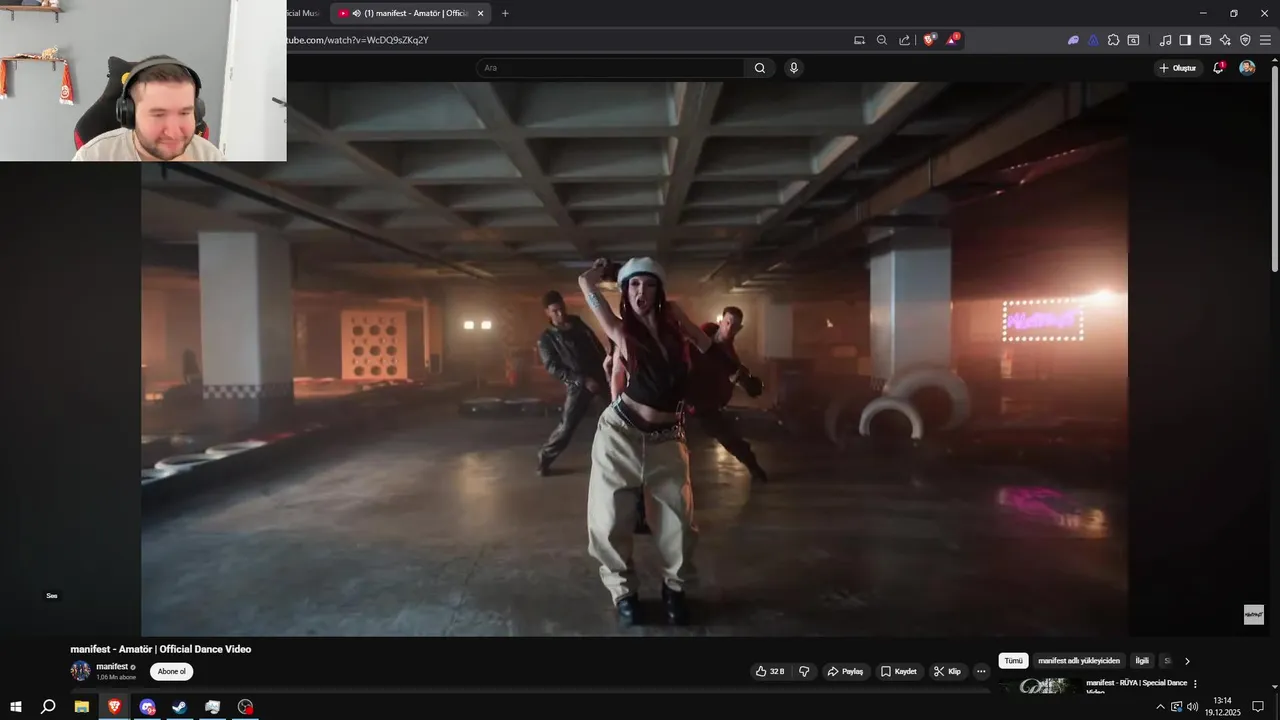This screenshot has height=720, width=1280.
Task: Install page as app from address bar
Action: [859, 40]
